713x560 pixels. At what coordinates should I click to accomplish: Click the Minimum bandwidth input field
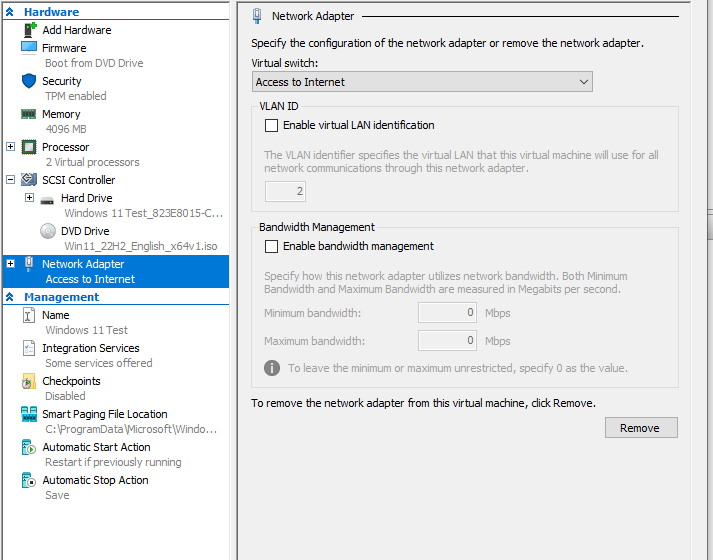pos(447,313)
